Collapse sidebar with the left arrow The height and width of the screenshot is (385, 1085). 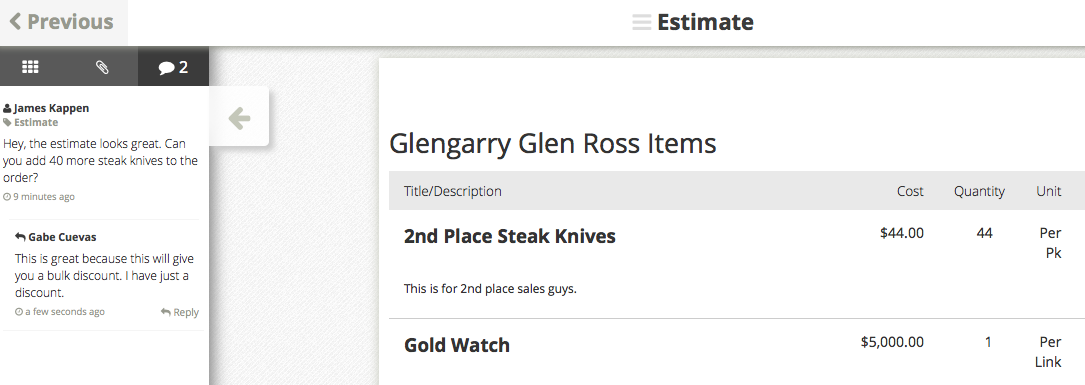tap(239, 117)
